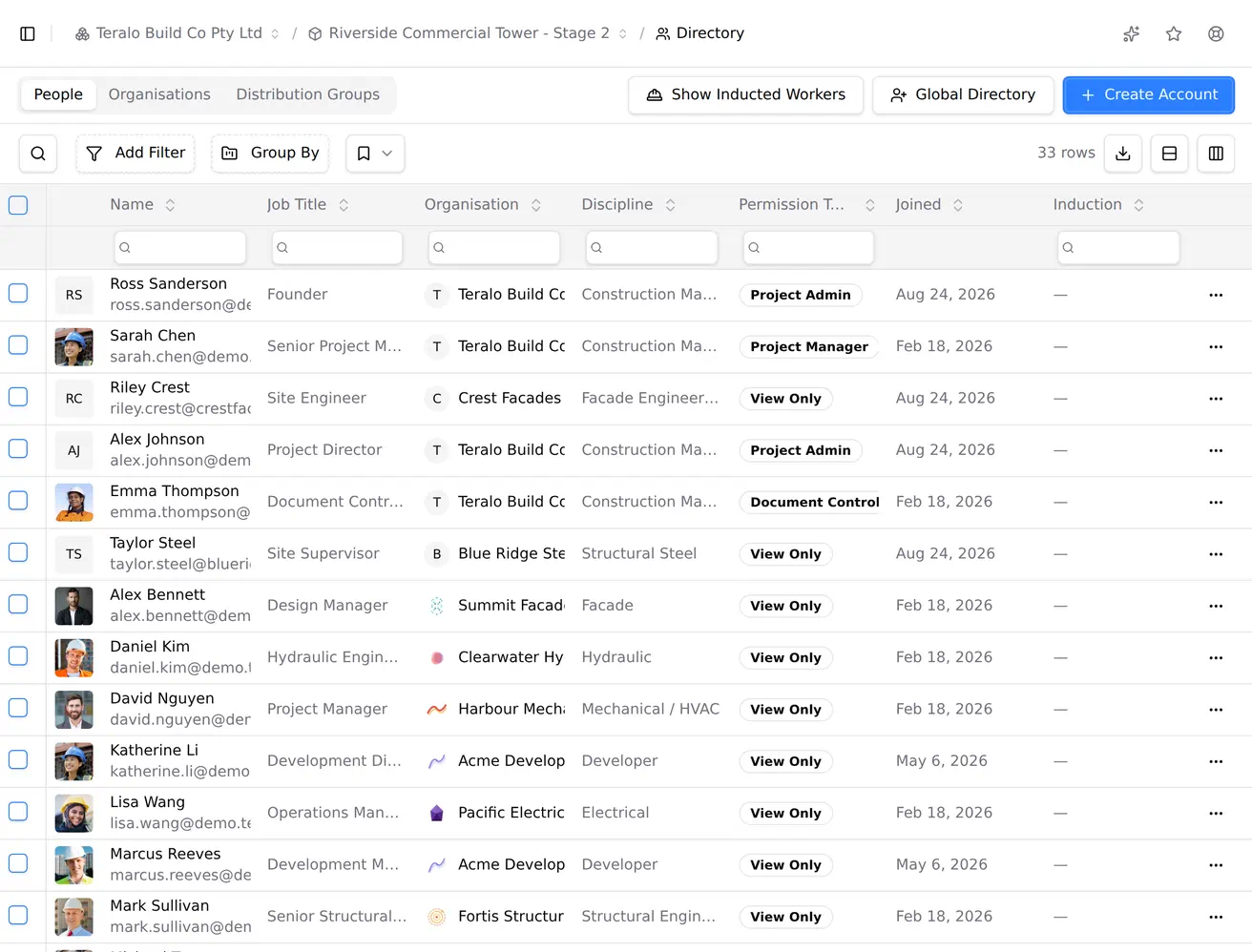
Task: Select the Riley Crest row checkbox
Action: point(18,397)
